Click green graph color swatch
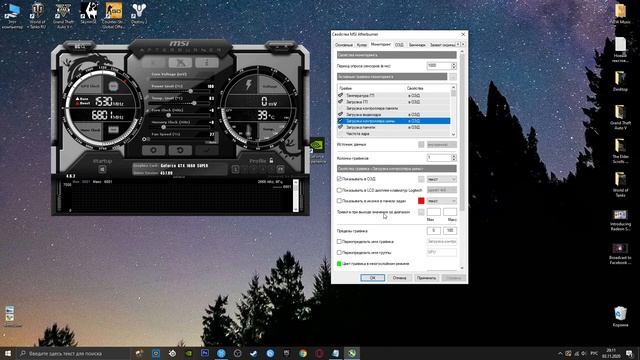Image resolution: width=640 pixels, height=360 pixels. click(339, 264)
